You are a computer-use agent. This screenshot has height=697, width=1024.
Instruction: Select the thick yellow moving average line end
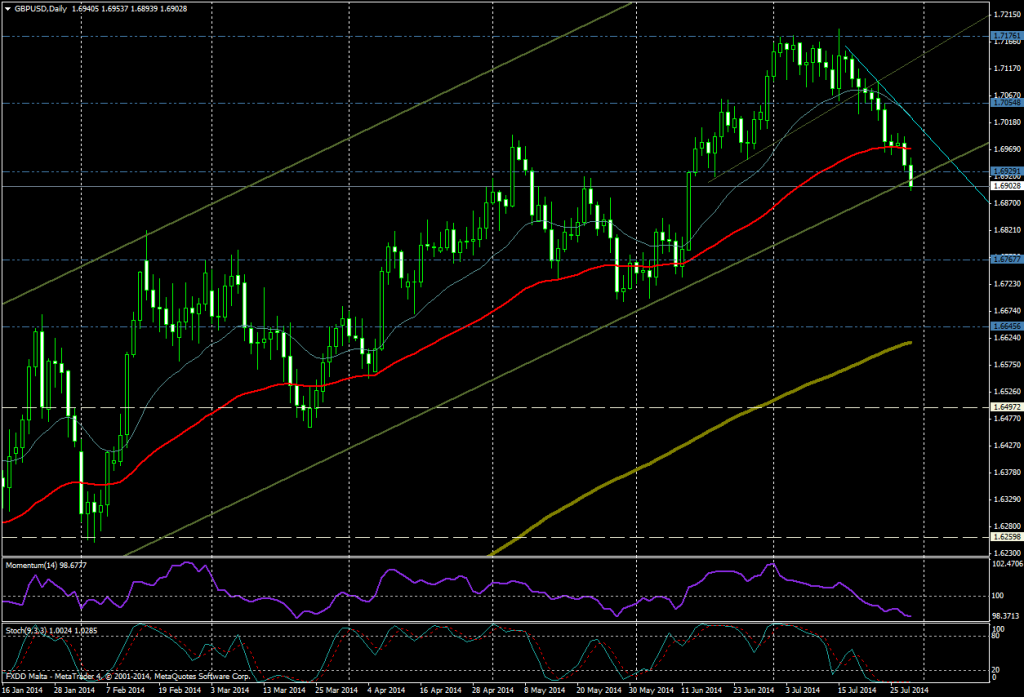[x=909, y=343]
